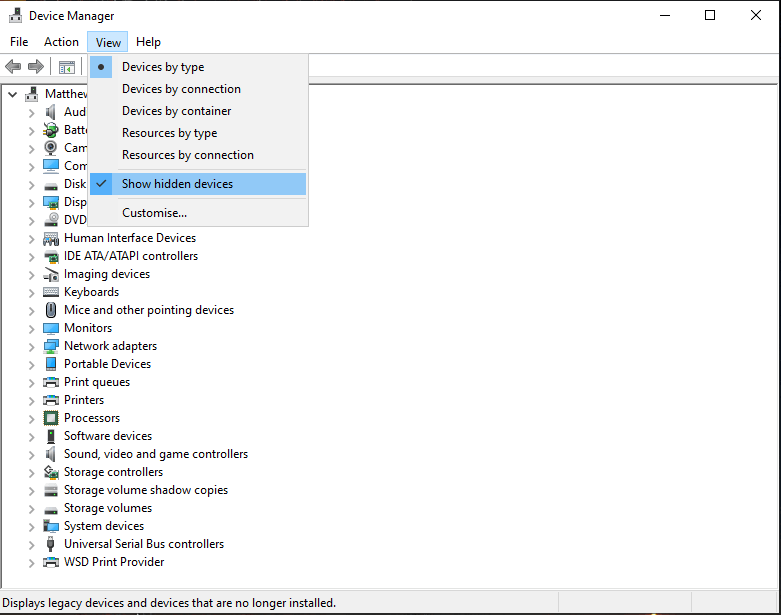781x615 pixels.
Task: Select Imaging devices tree row
Action: [x=107, y=274]
